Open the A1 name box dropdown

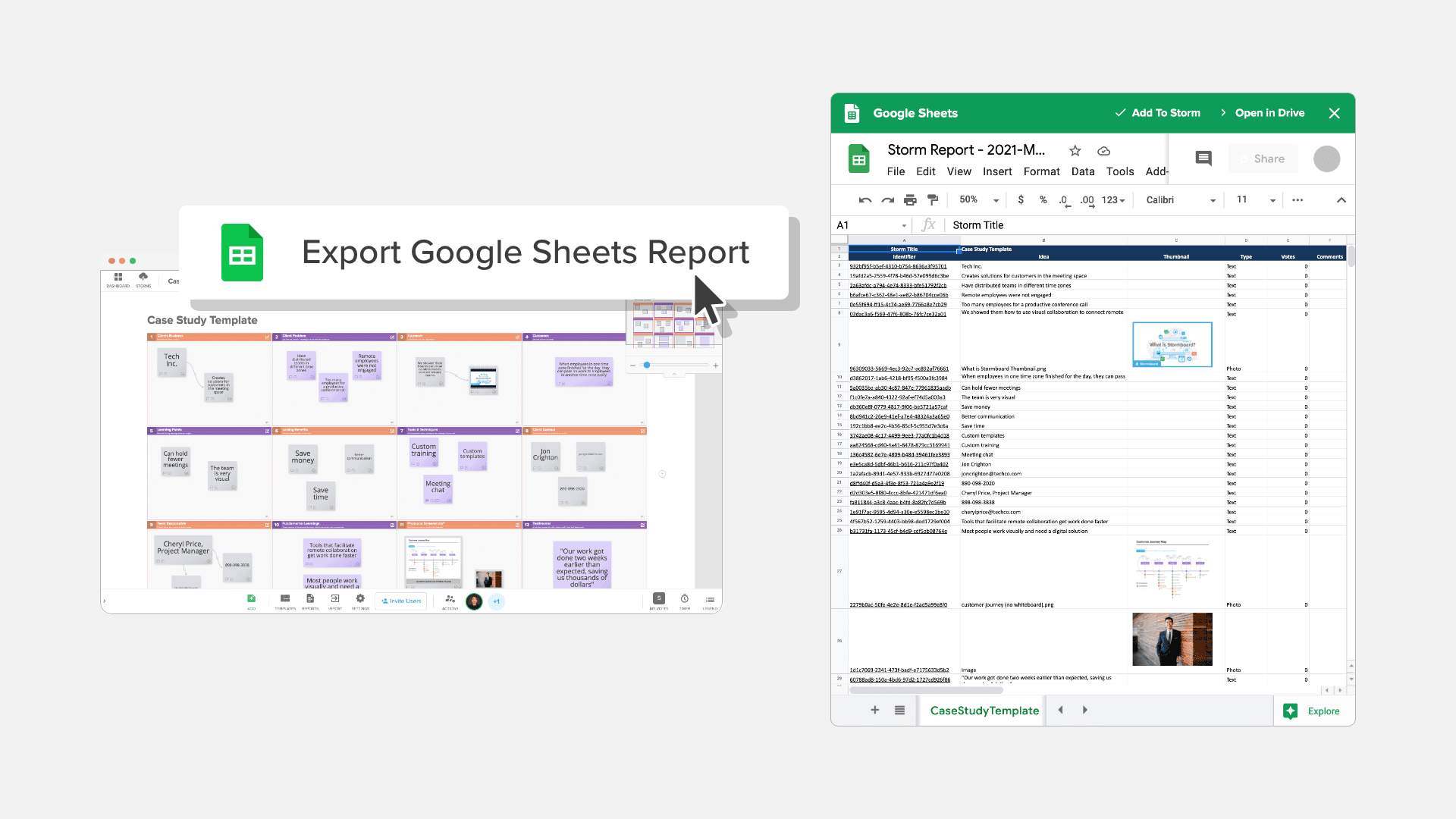[x=904, y=226]
